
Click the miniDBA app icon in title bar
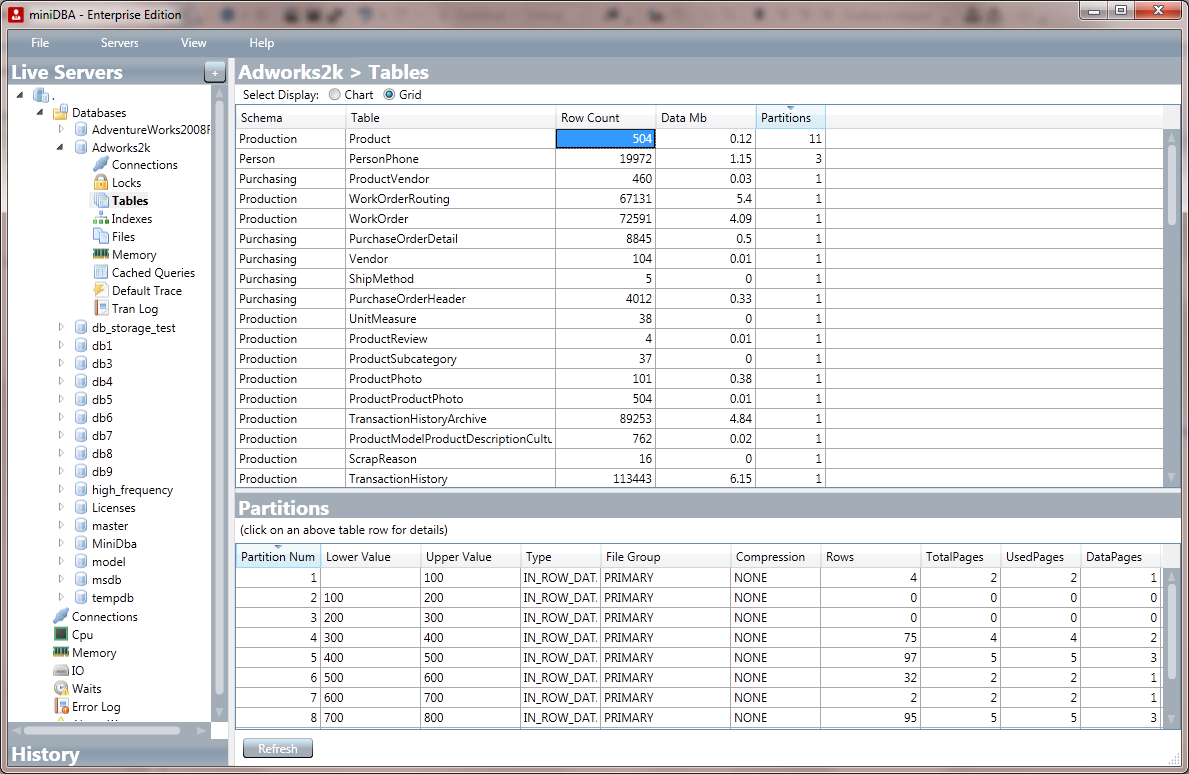(16, 14)
